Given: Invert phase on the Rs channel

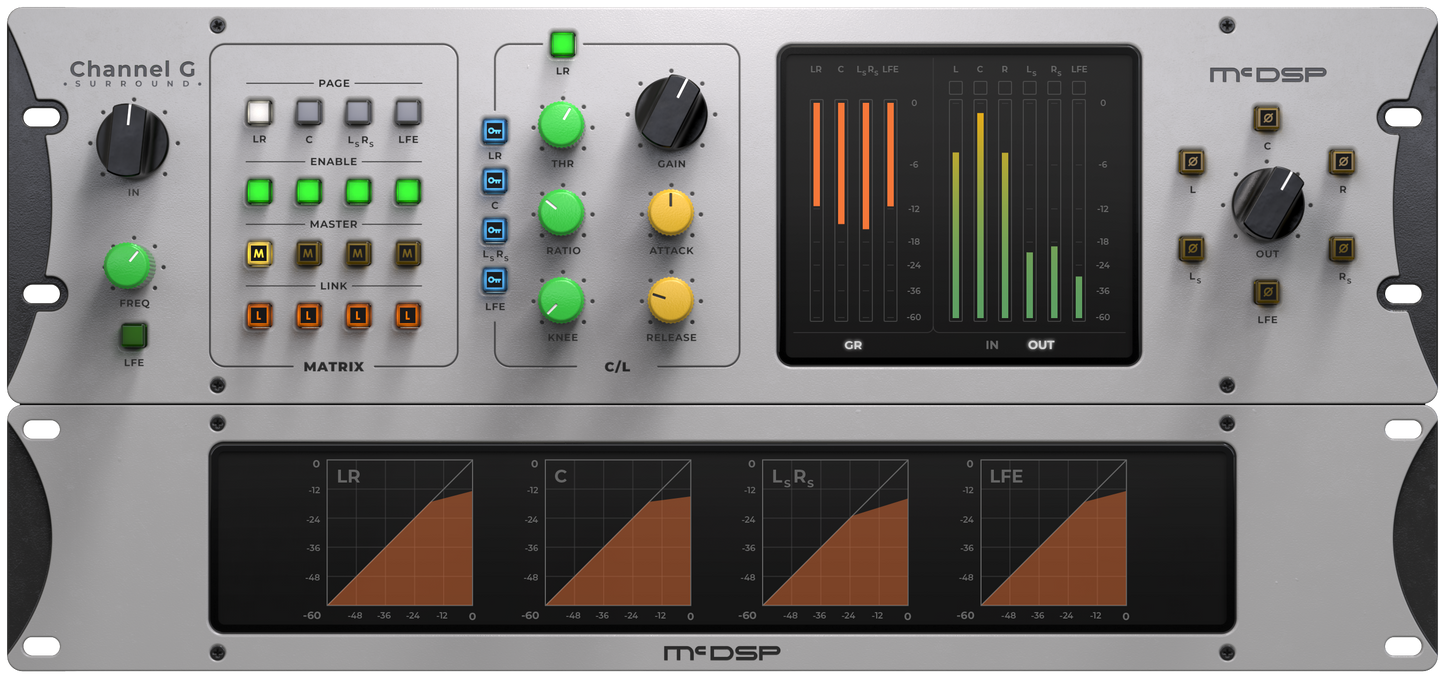Looking at the screenshot, I should point(1345,248).
